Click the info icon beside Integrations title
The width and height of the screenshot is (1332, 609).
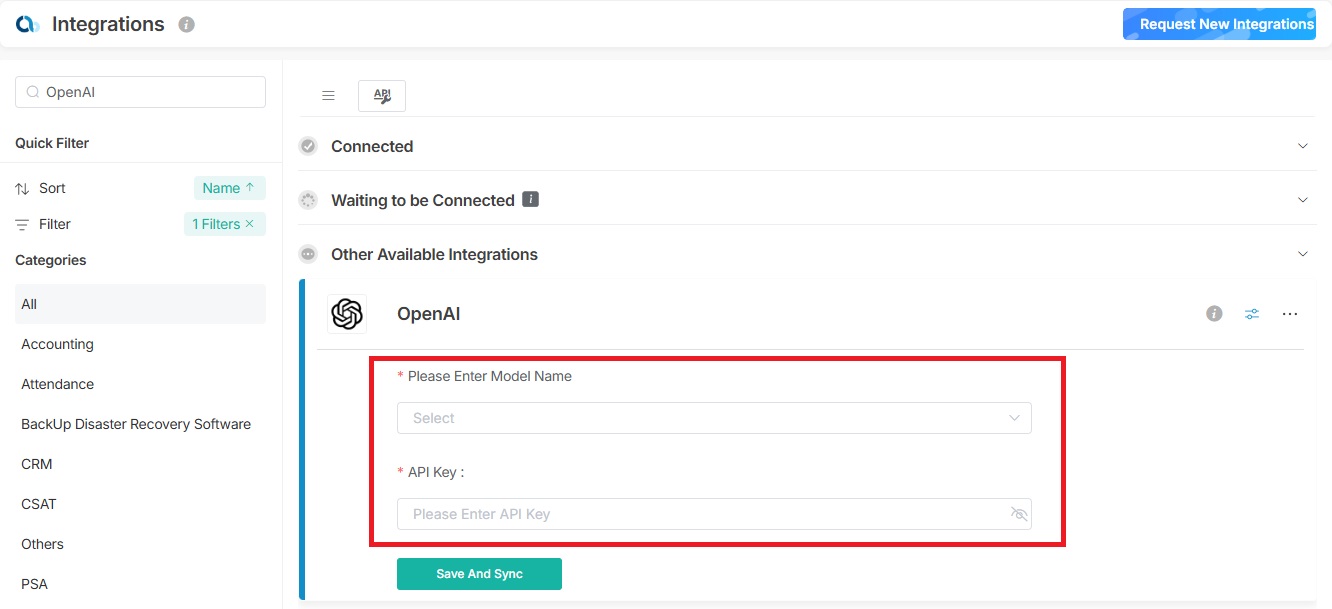pyautogui.click(x=186, y=25)
